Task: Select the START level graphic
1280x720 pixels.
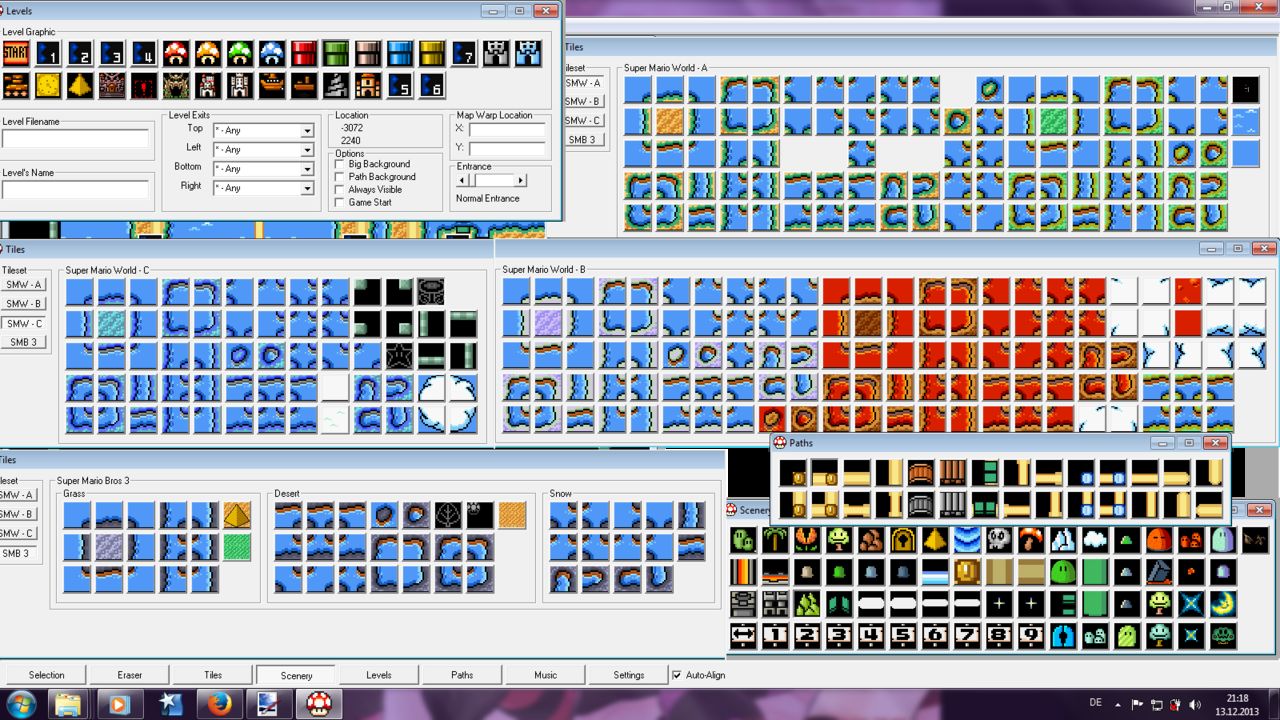Action: point(15,54)
